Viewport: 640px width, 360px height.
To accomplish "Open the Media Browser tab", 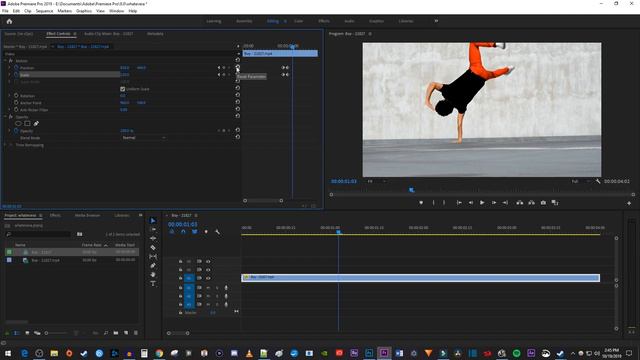I will 87,215.
